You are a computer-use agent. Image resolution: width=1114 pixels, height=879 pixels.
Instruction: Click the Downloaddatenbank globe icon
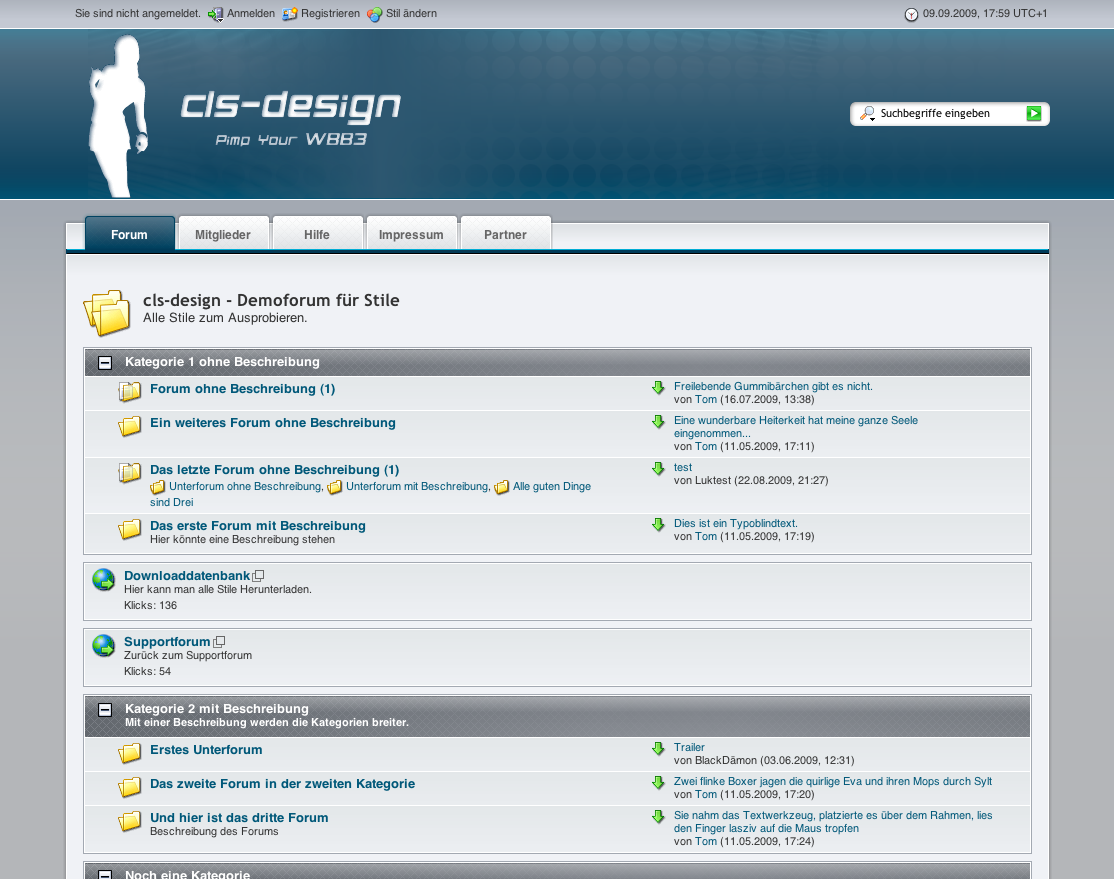tap(104, 580)
